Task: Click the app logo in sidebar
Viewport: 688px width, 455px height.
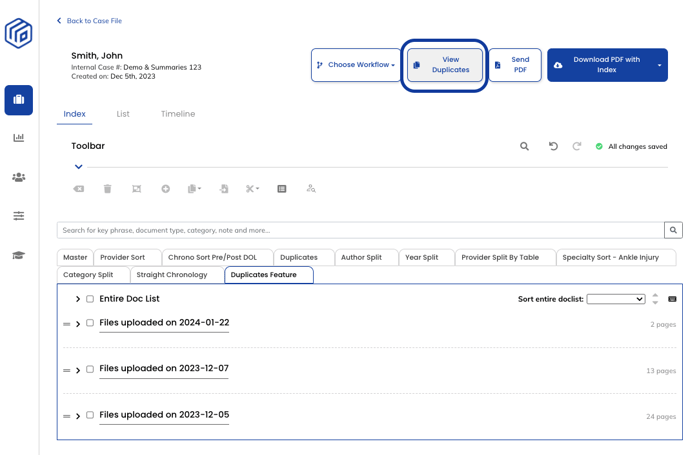Action: (x=18, y=33)
